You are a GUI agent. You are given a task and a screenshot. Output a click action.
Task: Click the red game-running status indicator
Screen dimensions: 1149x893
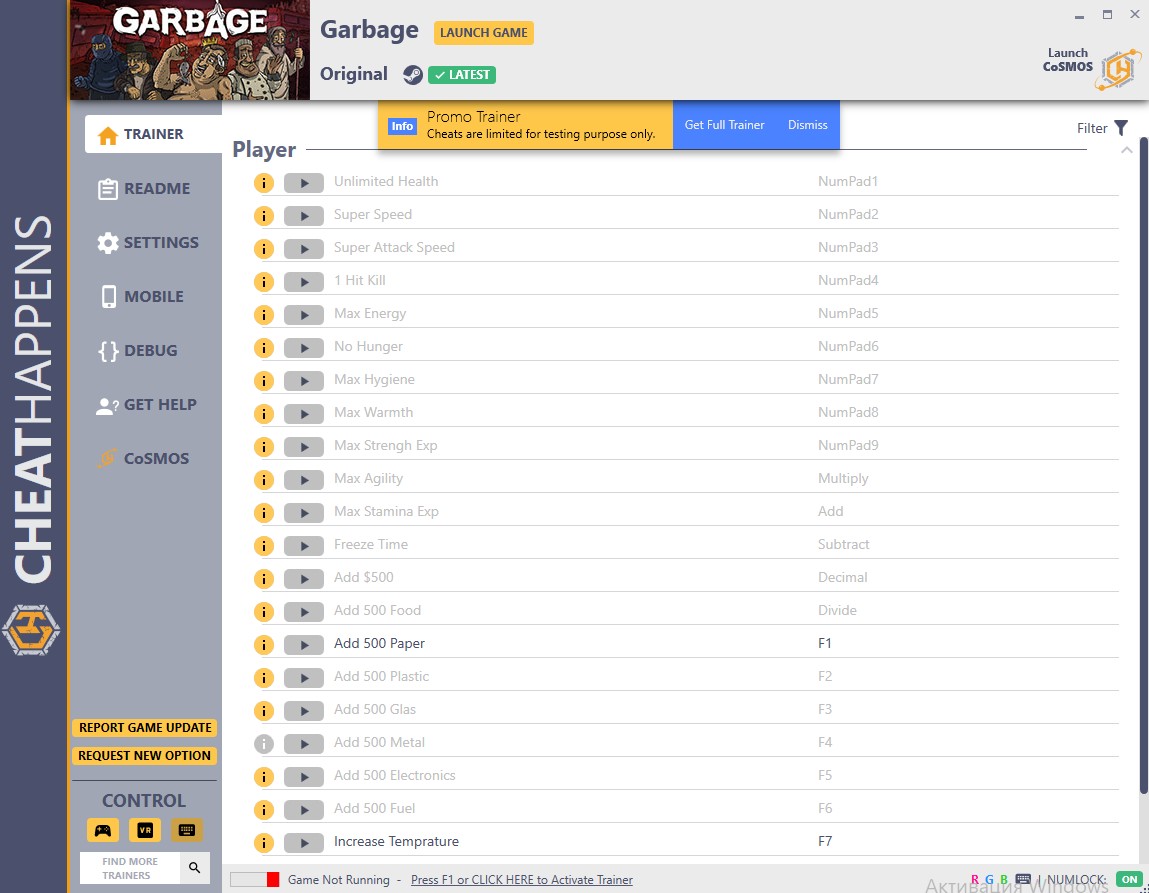coord(273,880)
